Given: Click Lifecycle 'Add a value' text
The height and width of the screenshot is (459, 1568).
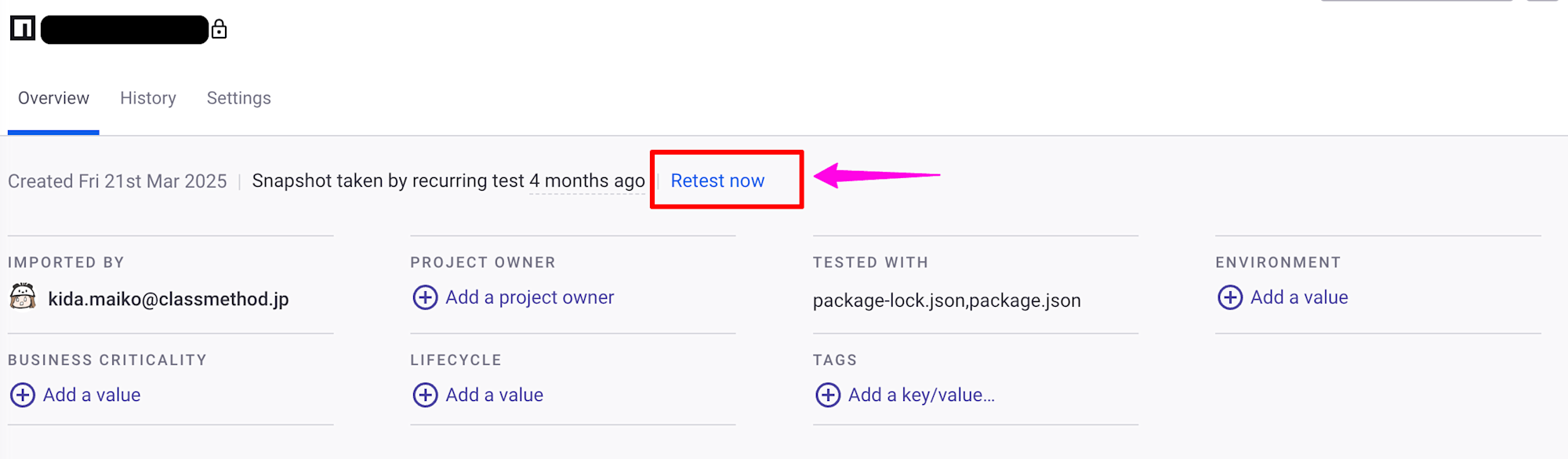Looking at the screenshot, I should tap(494, 395).
